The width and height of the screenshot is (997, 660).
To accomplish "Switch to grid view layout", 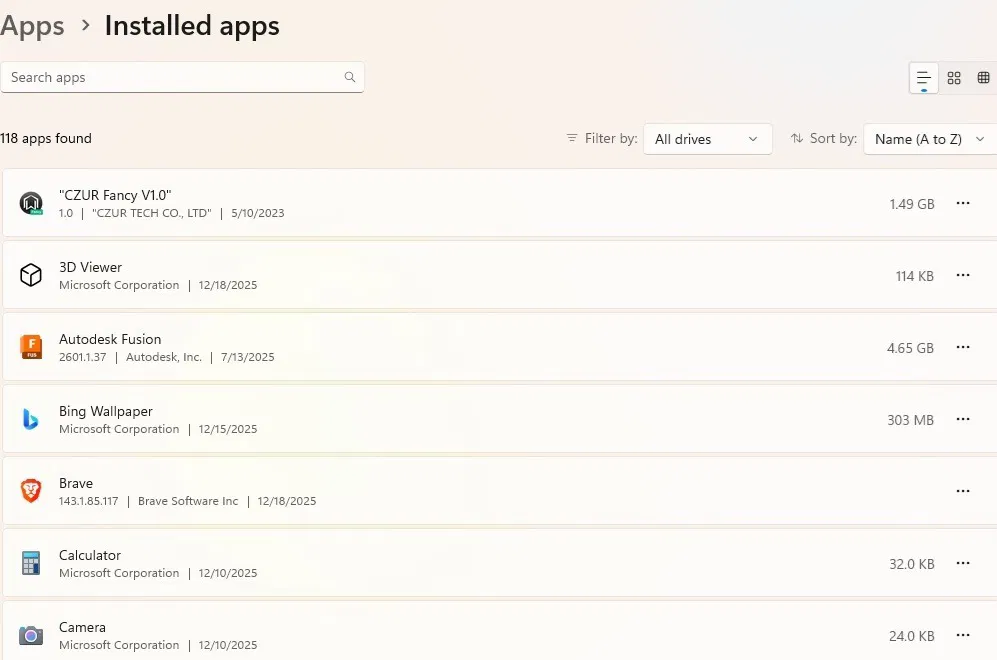I will (953, 77).
